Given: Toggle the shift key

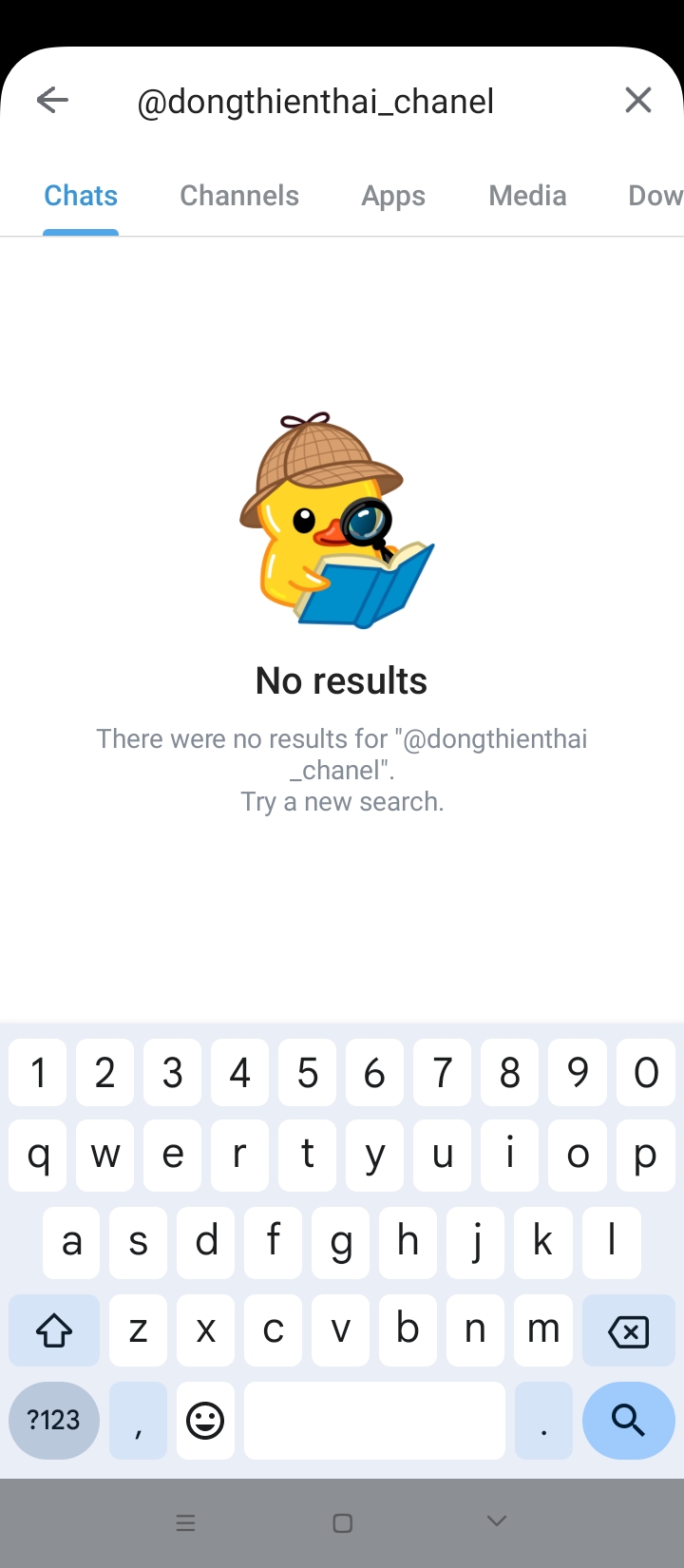Looking at the screenshot, I should 54,1330.
